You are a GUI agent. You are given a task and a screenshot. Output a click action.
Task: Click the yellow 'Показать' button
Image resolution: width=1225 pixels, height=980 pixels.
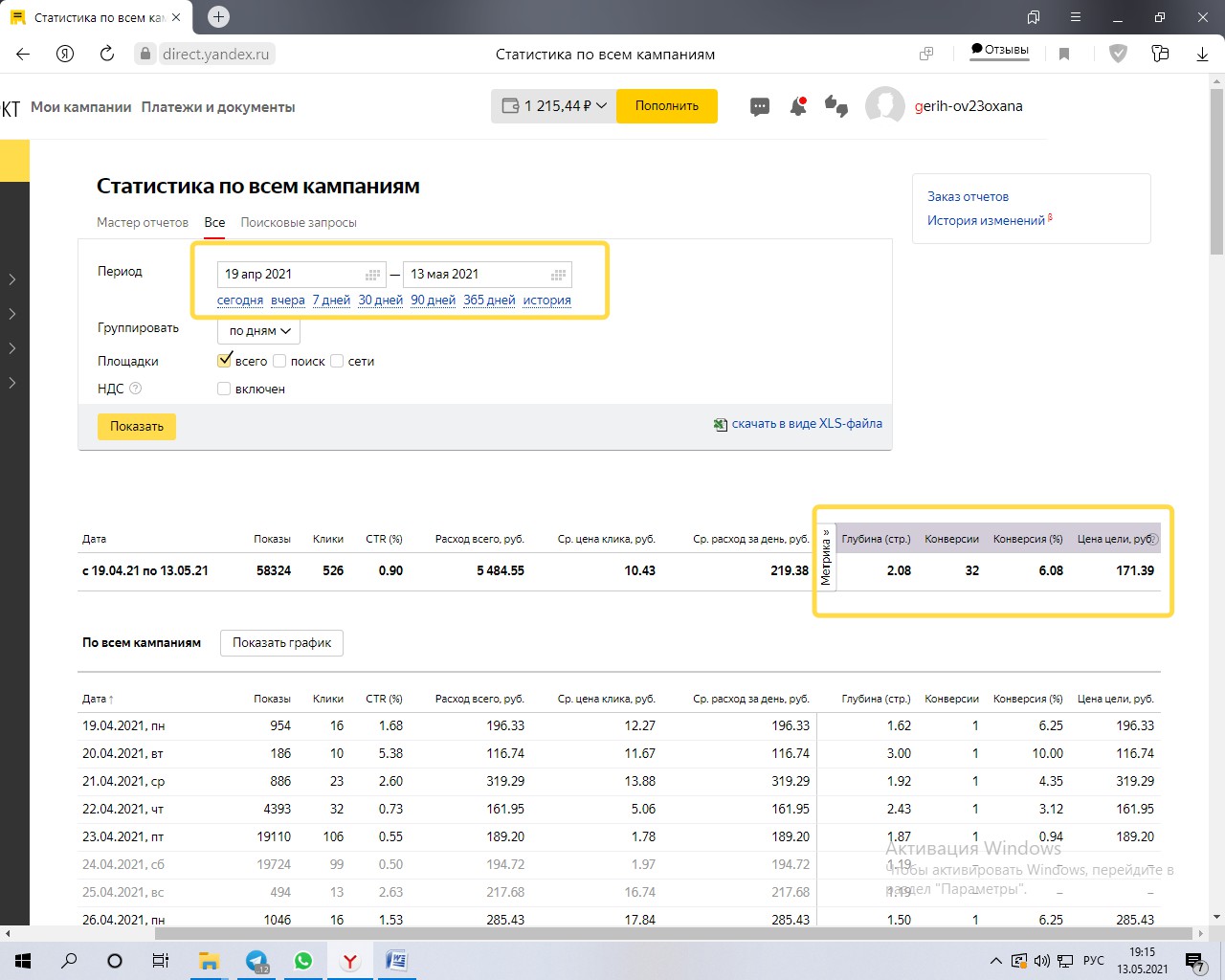[x=137, y=427]
